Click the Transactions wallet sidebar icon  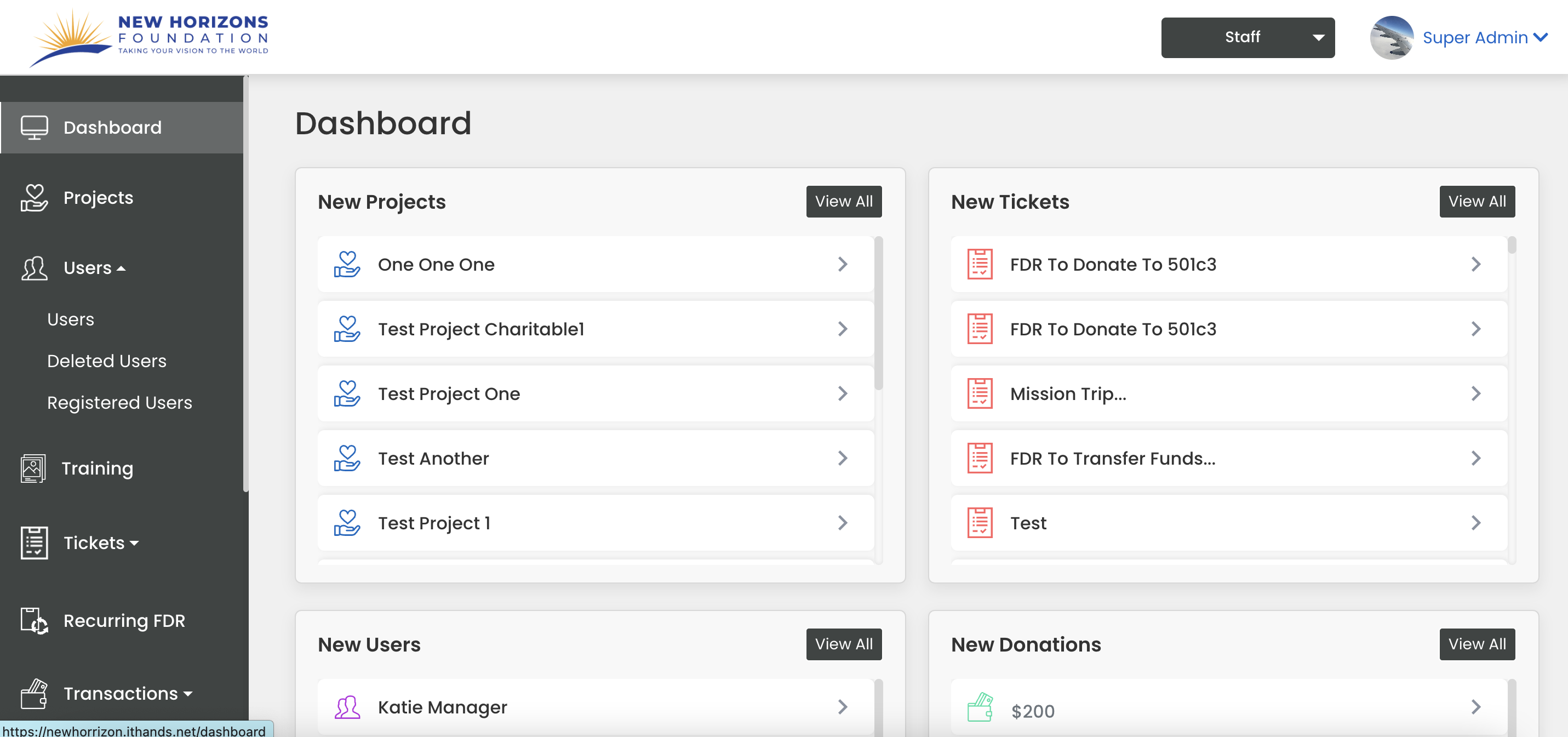click(34, 693)
